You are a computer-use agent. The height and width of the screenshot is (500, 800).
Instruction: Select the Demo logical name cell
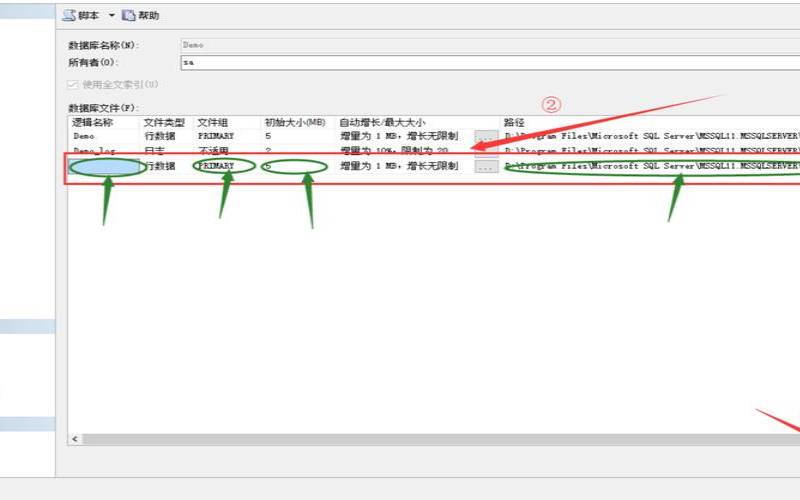104,136
